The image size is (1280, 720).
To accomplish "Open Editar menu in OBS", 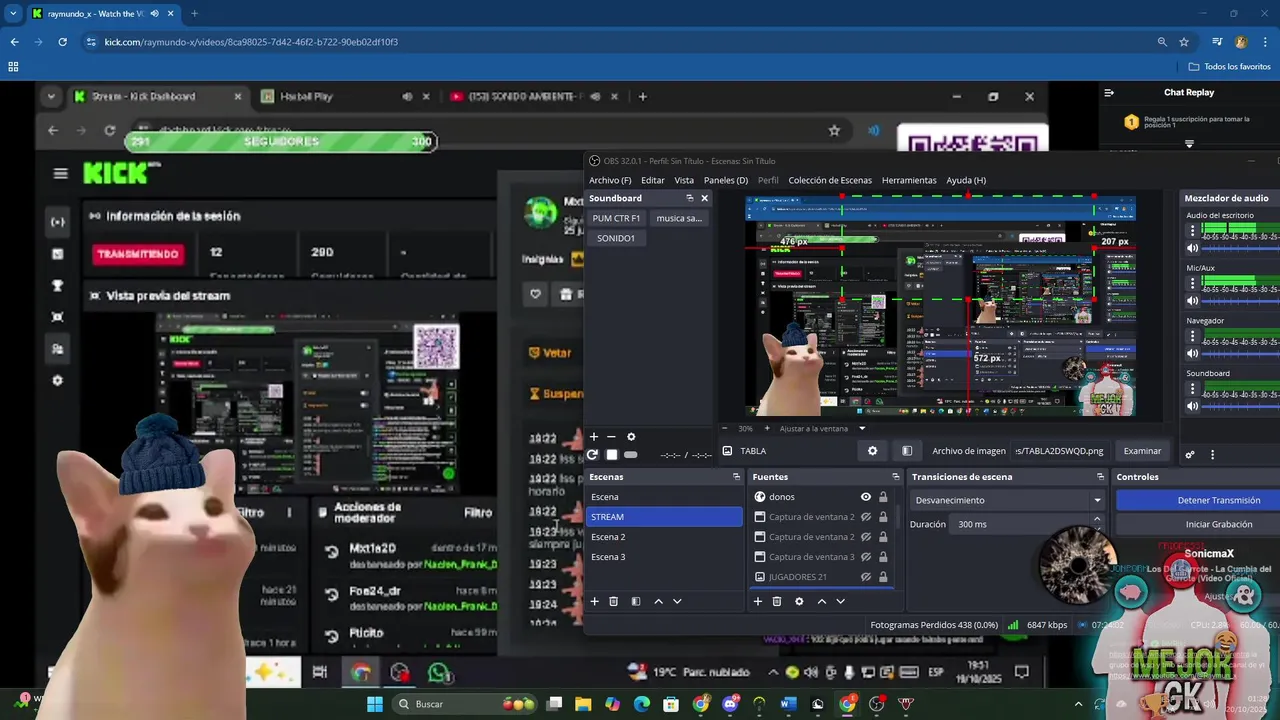I will (653, 181).
